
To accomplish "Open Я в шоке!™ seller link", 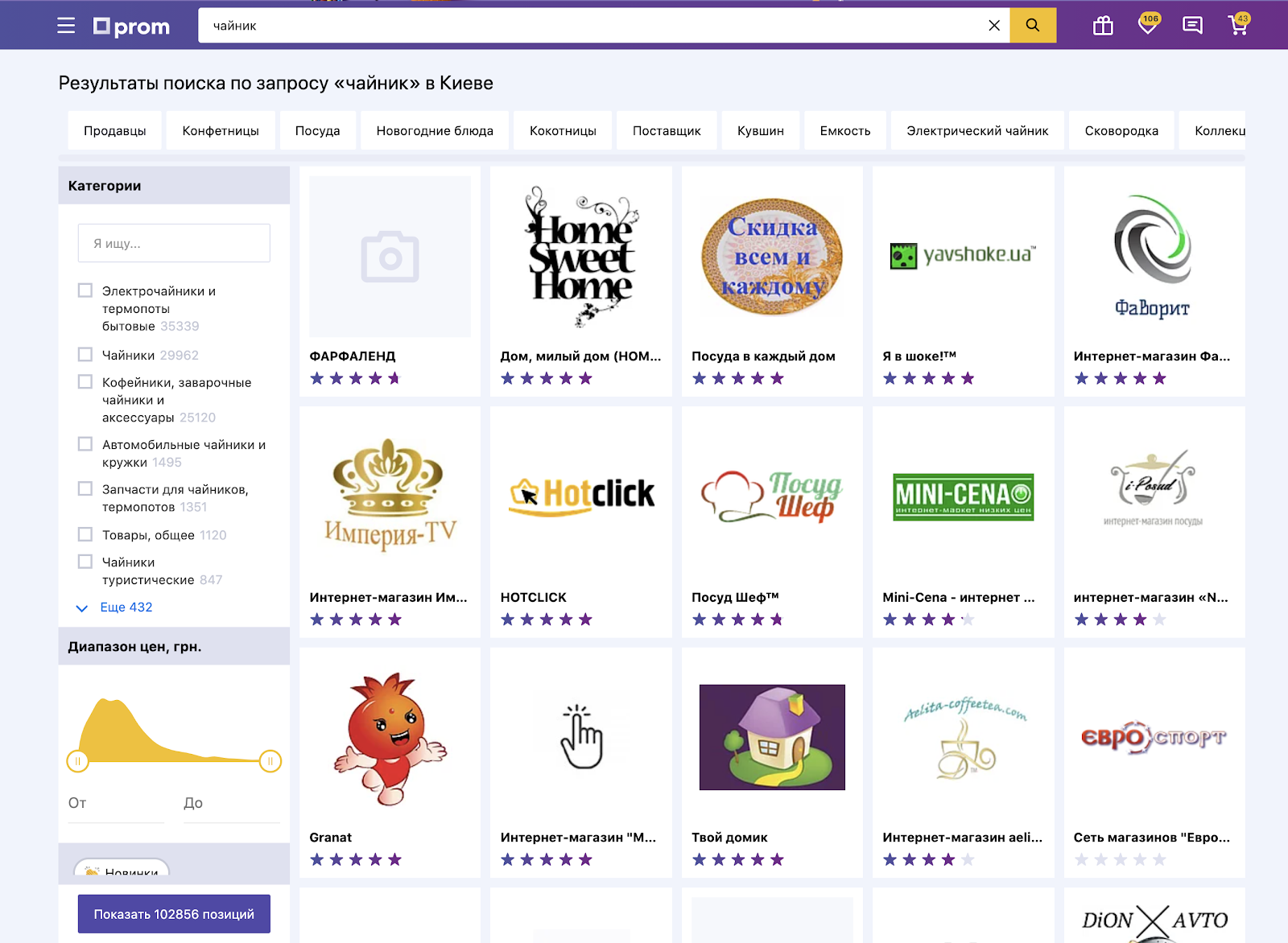I will click(x=919, y=356).
